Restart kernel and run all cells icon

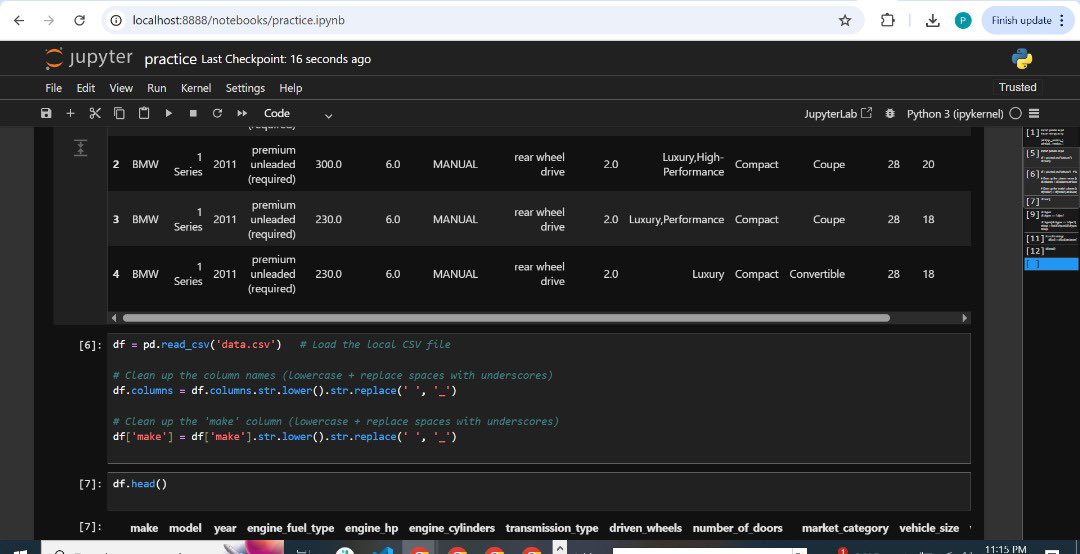click(242, 114)
